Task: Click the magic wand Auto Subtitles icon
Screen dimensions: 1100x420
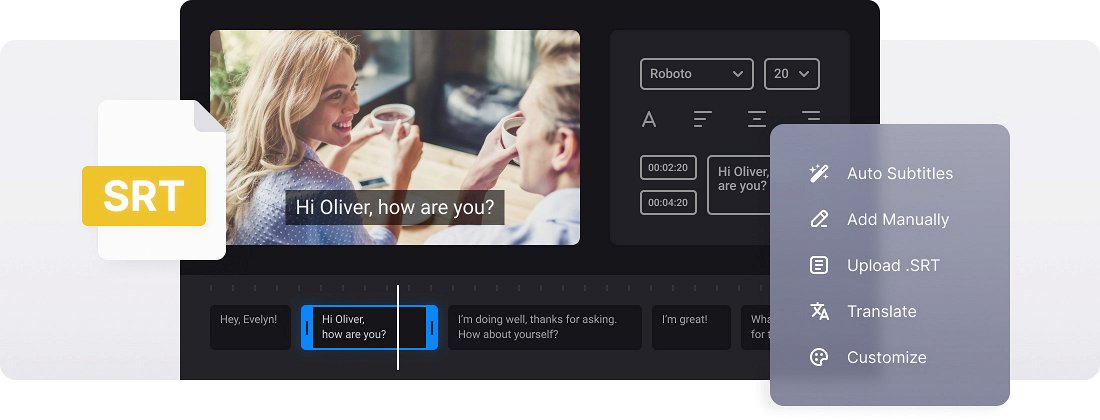Action: [819, 173]
